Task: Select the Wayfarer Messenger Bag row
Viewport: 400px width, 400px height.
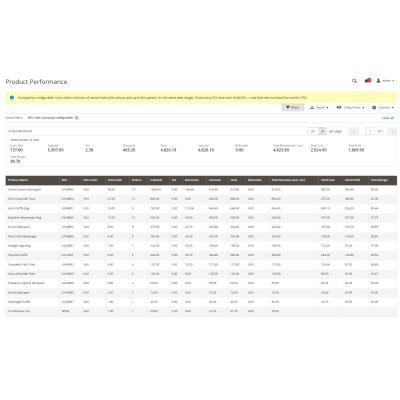Action: pos(201,217)
